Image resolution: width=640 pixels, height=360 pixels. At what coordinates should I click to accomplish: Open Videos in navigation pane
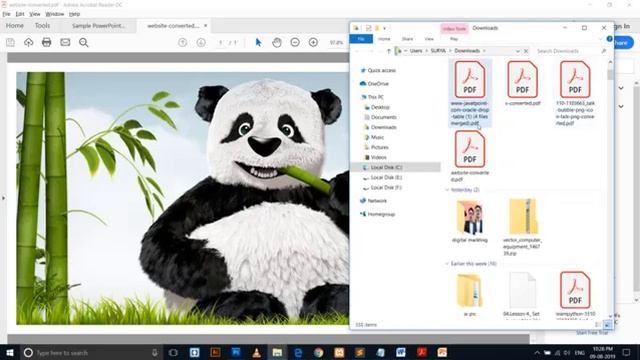[378, 157]
